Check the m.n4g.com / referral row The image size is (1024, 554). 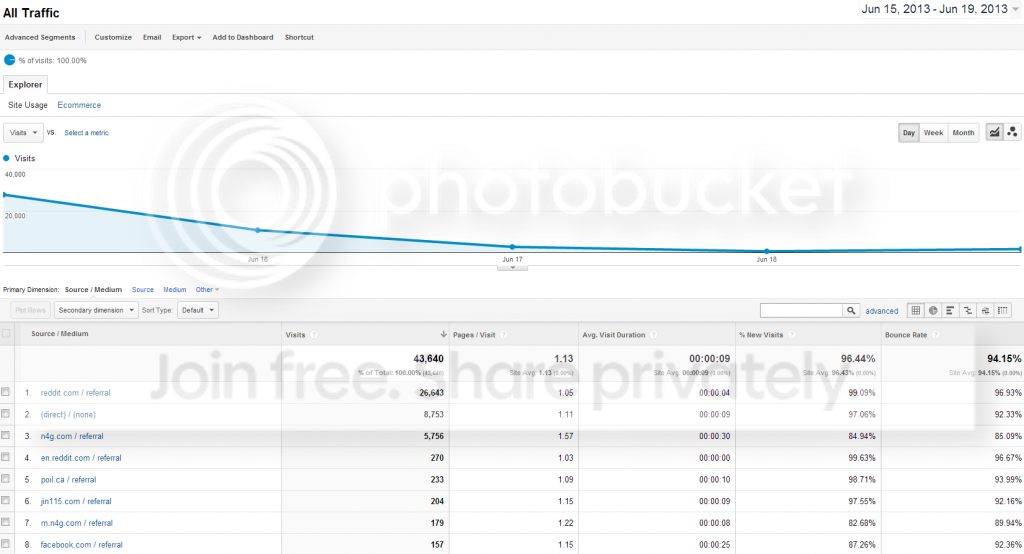click(6, 522)
